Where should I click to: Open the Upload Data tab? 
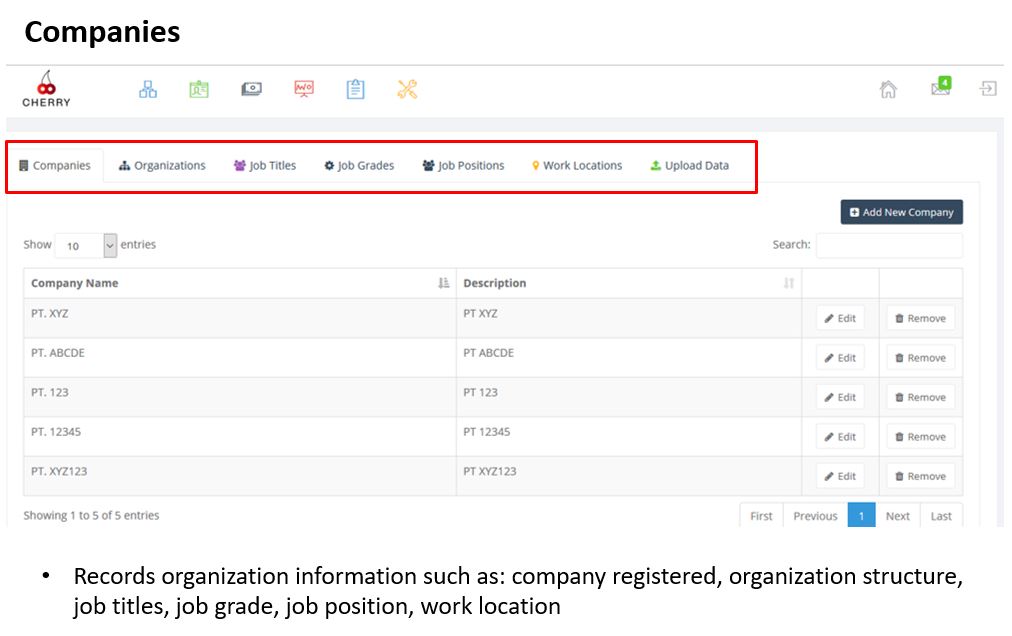(689, 166)
